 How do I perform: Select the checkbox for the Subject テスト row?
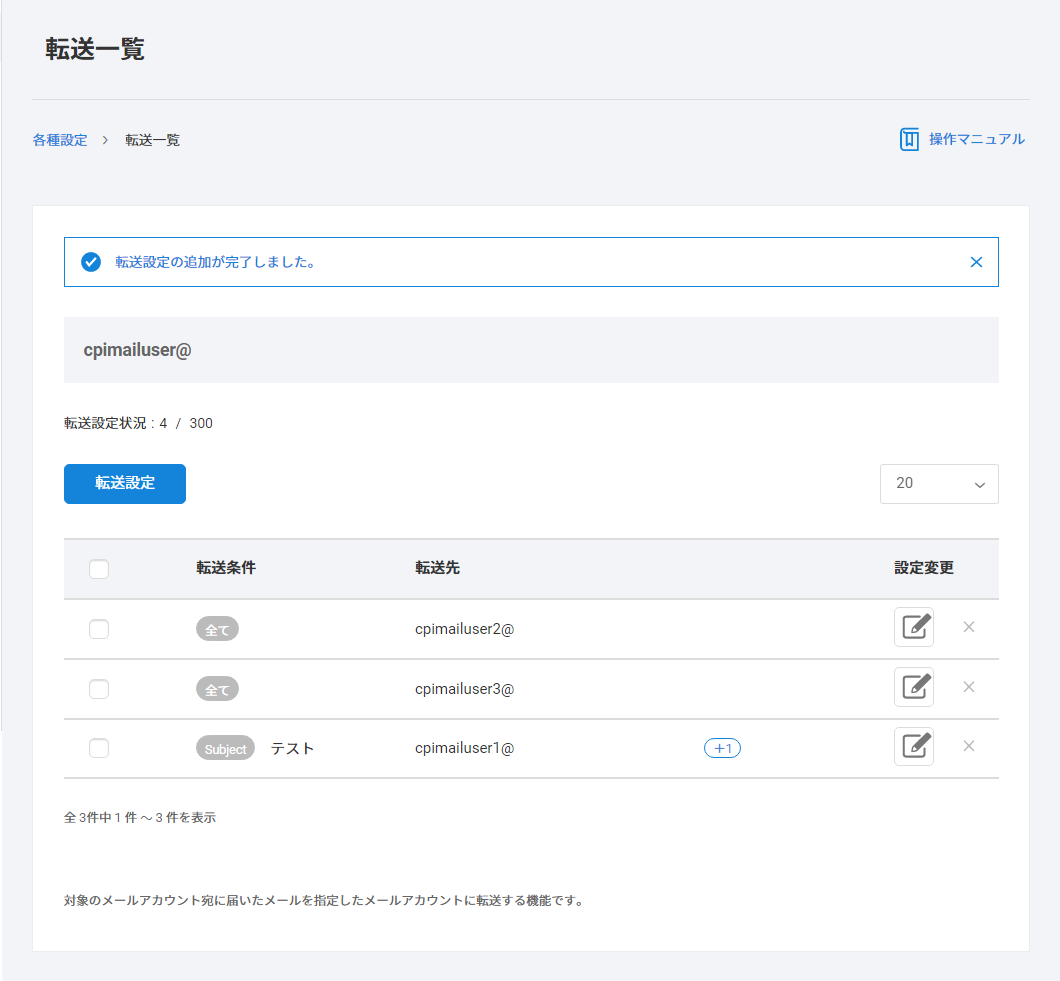click(99, 748)
